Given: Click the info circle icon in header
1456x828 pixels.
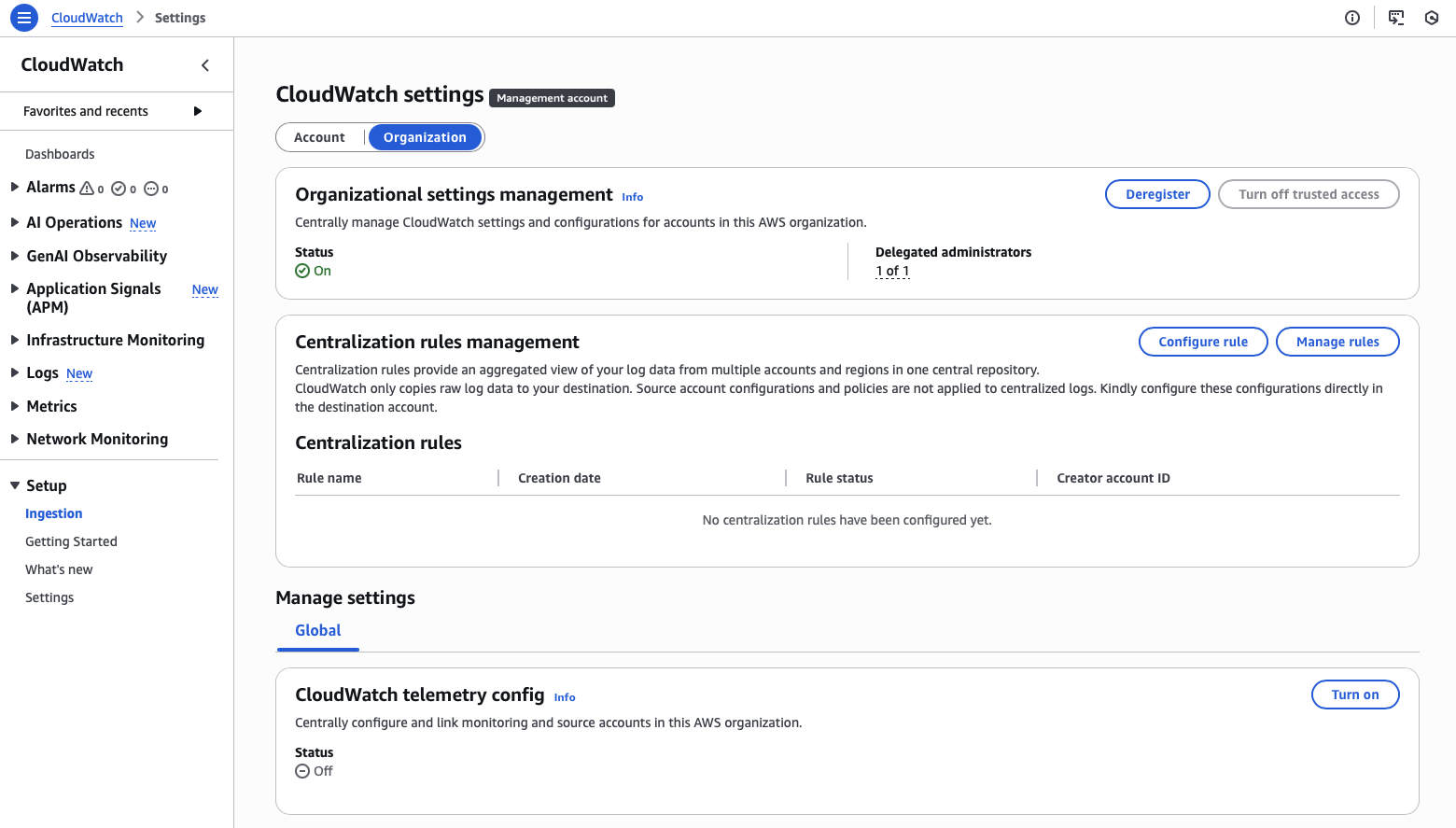Looking at the screenshot, I should tap(1351, 18).
